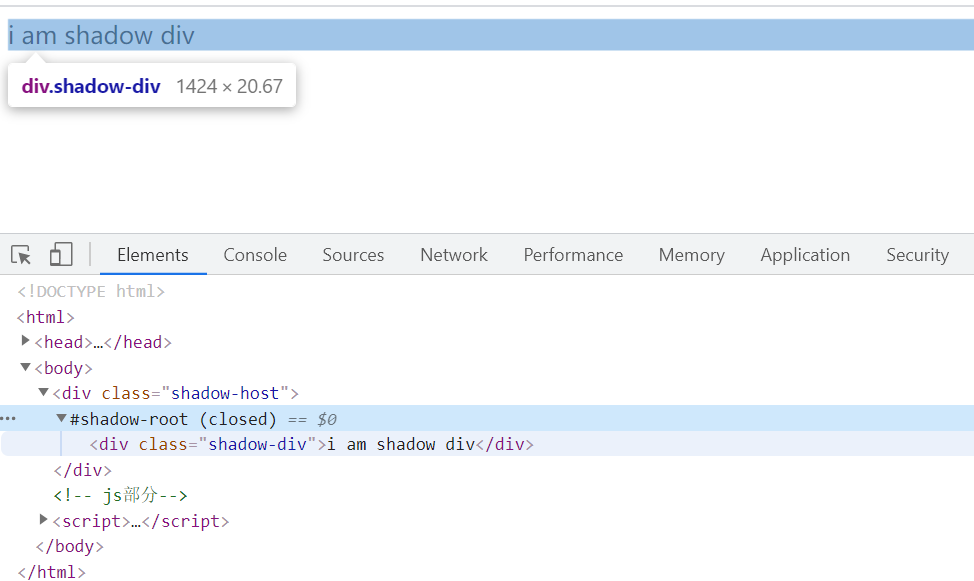Select the closing </div> tag row

tap(83, 470)
